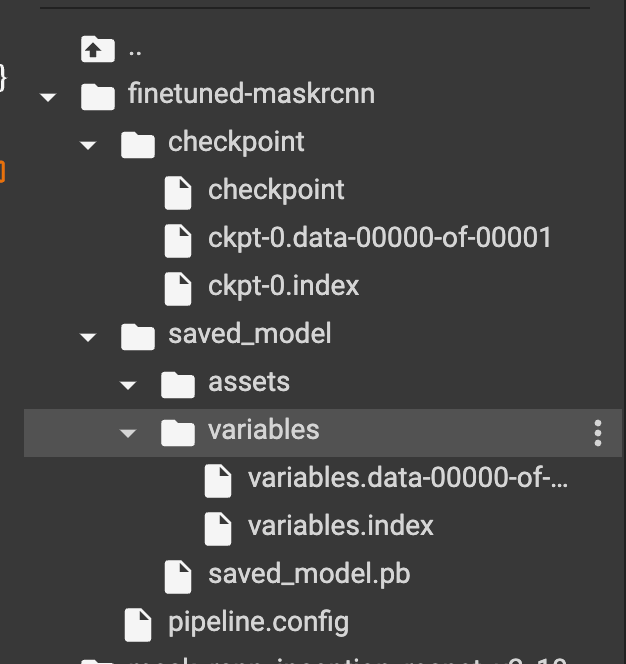Image resolution: width=626 pixels, height=664 pixels.
Task: Select the variables.data-00000-of file
Action: coord(407,478)
